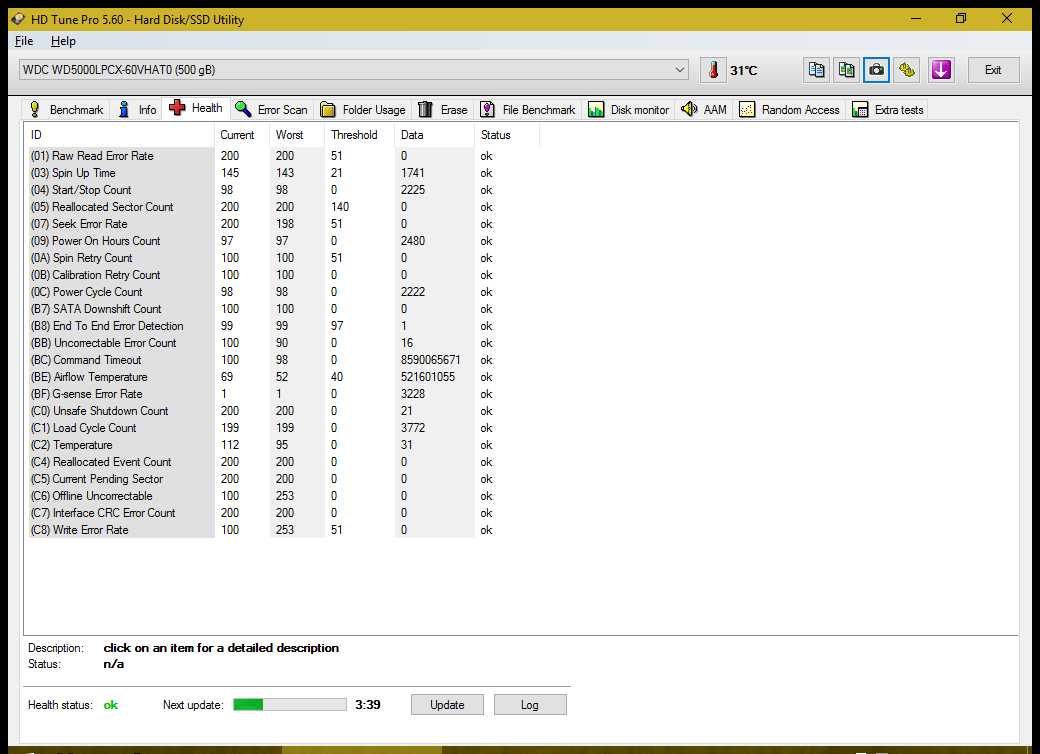Click the 8590065671 data value
The height and width of the screenshot is (754, 1040).
[x=430, y=360]
